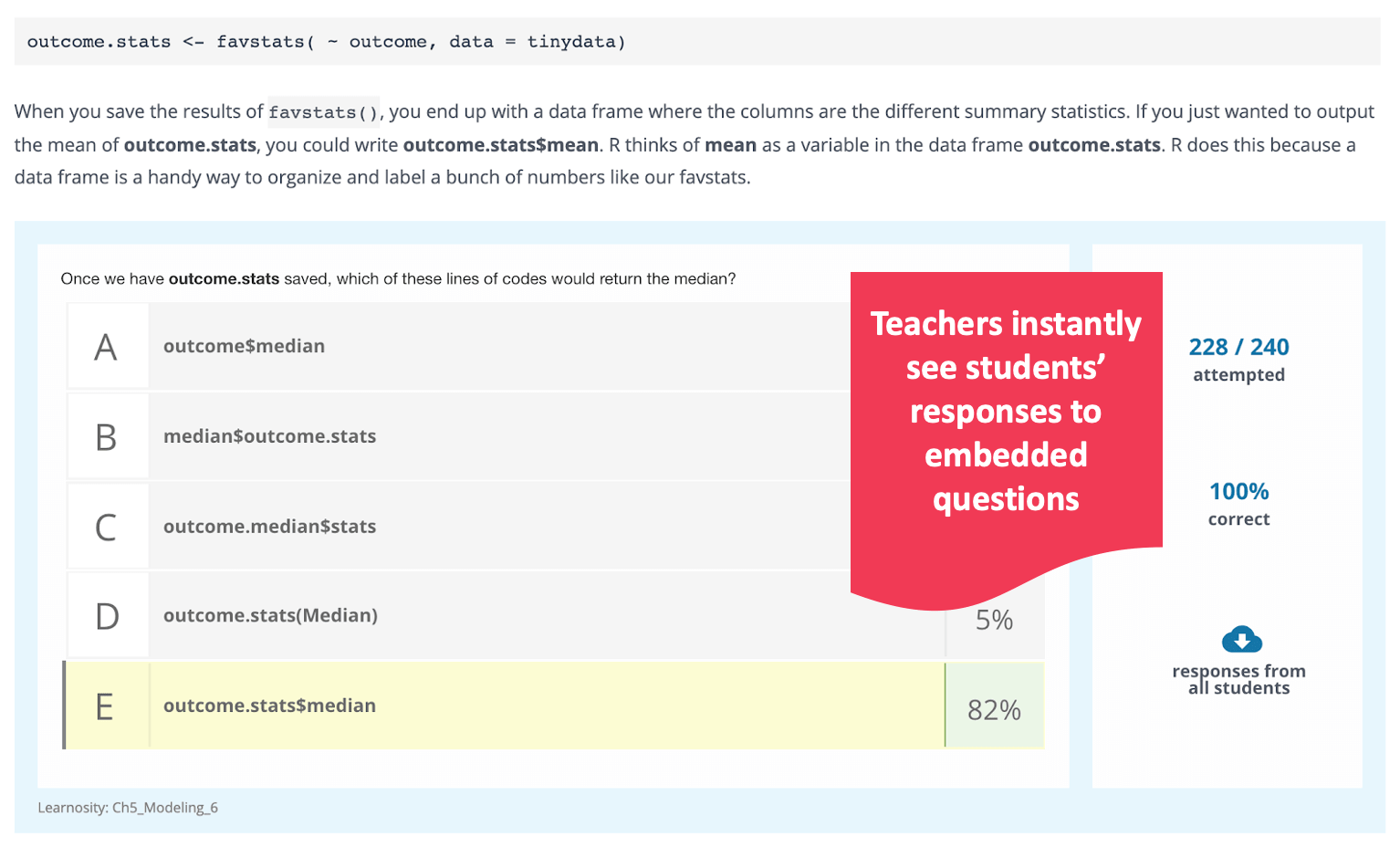Click the 82% response bar
Image resolution: width=1400 pixels, height=847 pixels.
[995, 706]
